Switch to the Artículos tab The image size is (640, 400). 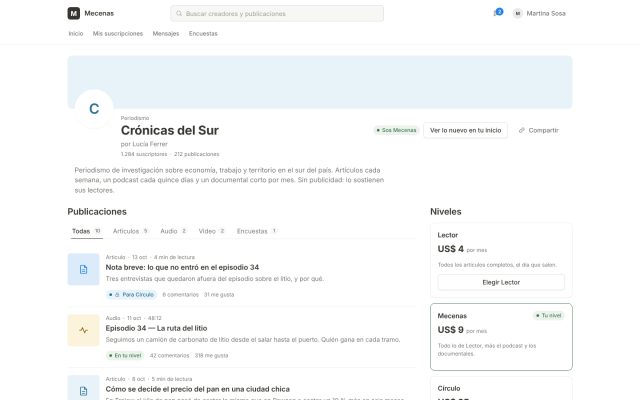click(x=130, y=231)
